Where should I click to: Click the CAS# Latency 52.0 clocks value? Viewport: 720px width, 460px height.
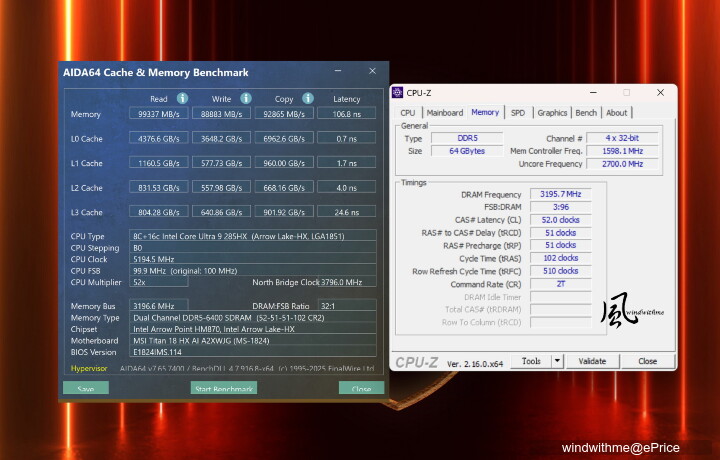click(x=561, y=220)
